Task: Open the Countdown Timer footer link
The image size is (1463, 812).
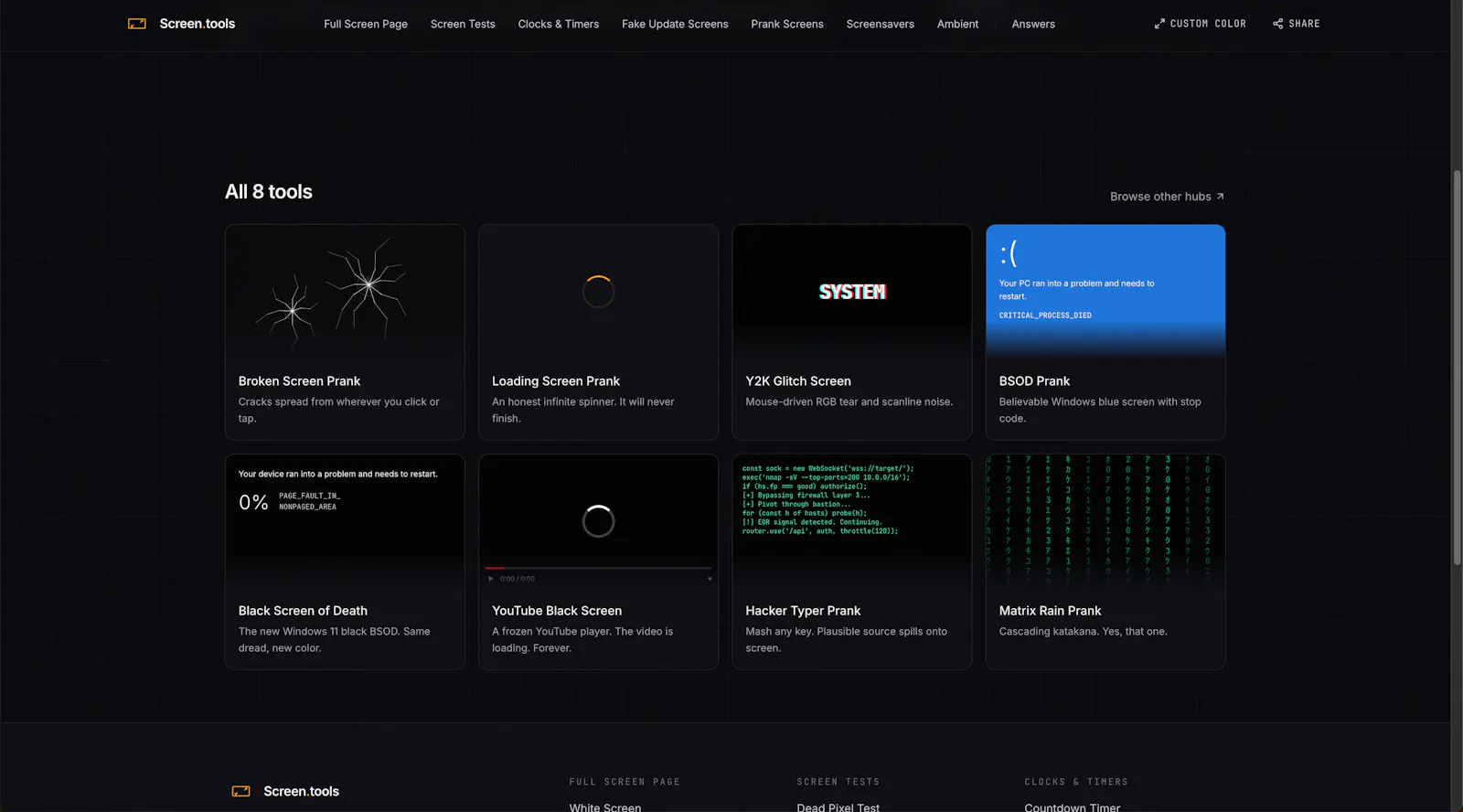Action: coord(1072,807)
